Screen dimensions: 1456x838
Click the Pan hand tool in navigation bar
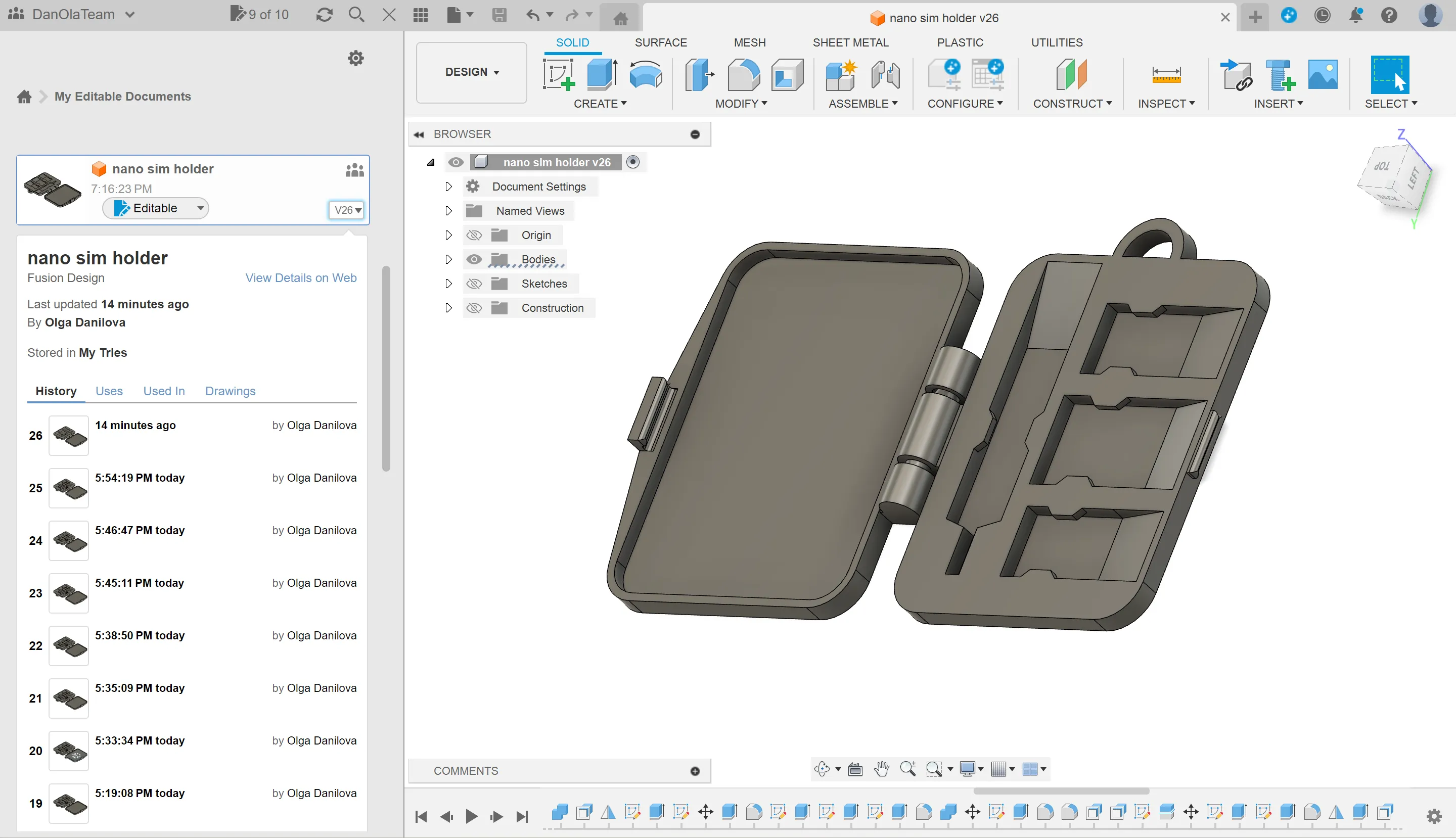click(x=881, y=769)
